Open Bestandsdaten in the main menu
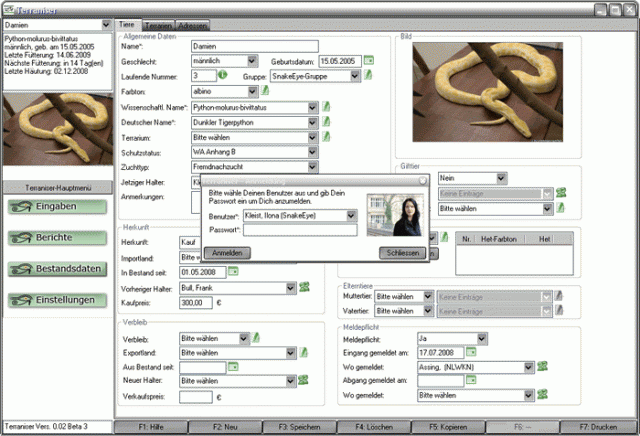Screen dimensions: 640x436 58,269
